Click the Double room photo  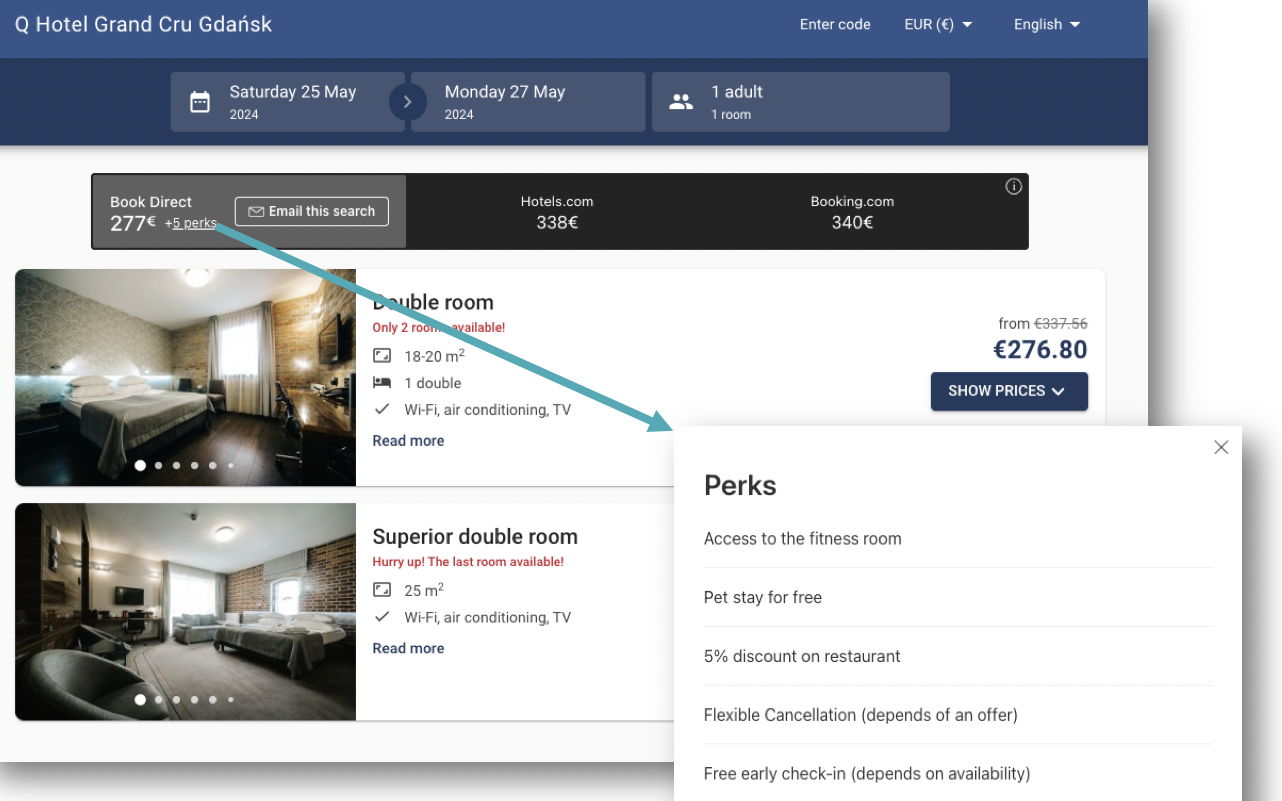(x=186, y=377)
